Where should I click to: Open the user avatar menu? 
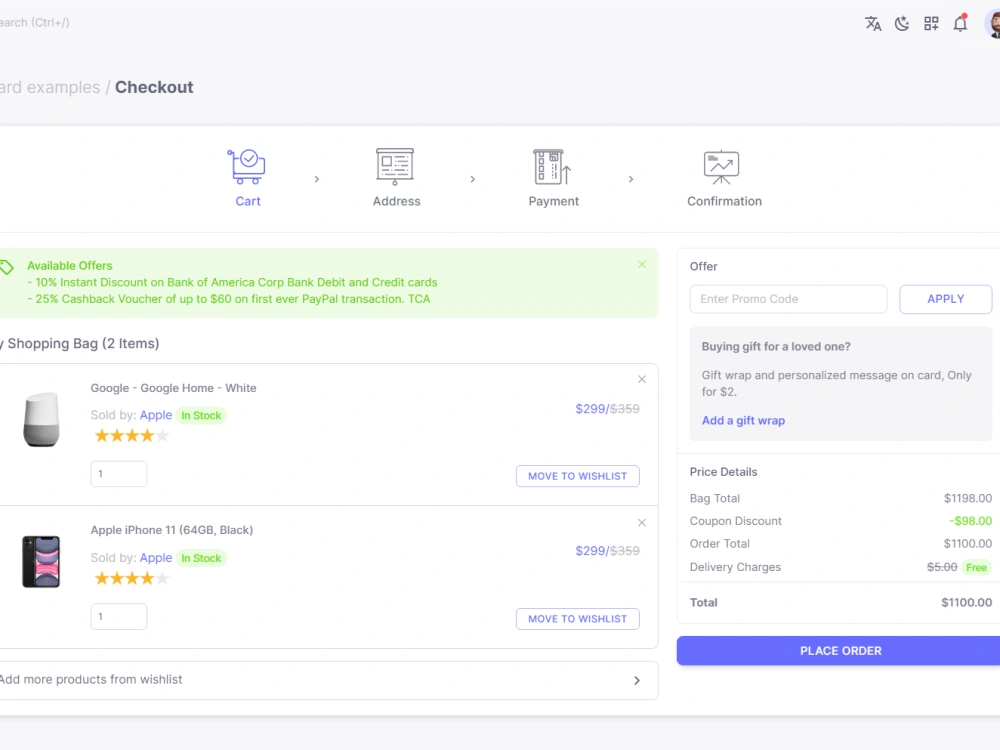pos(992,24)
